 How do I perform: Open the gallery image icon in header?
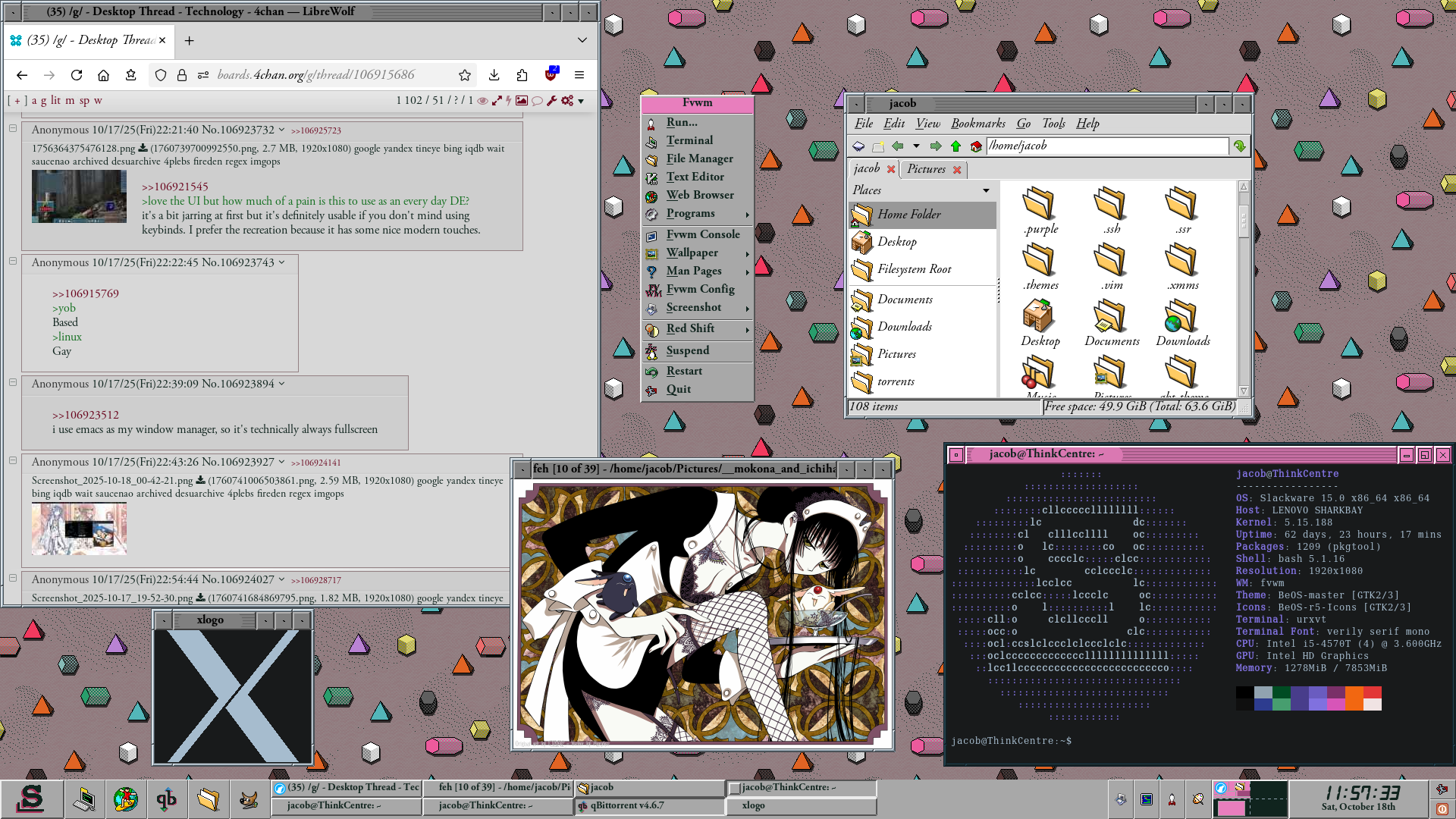point(522,100)
